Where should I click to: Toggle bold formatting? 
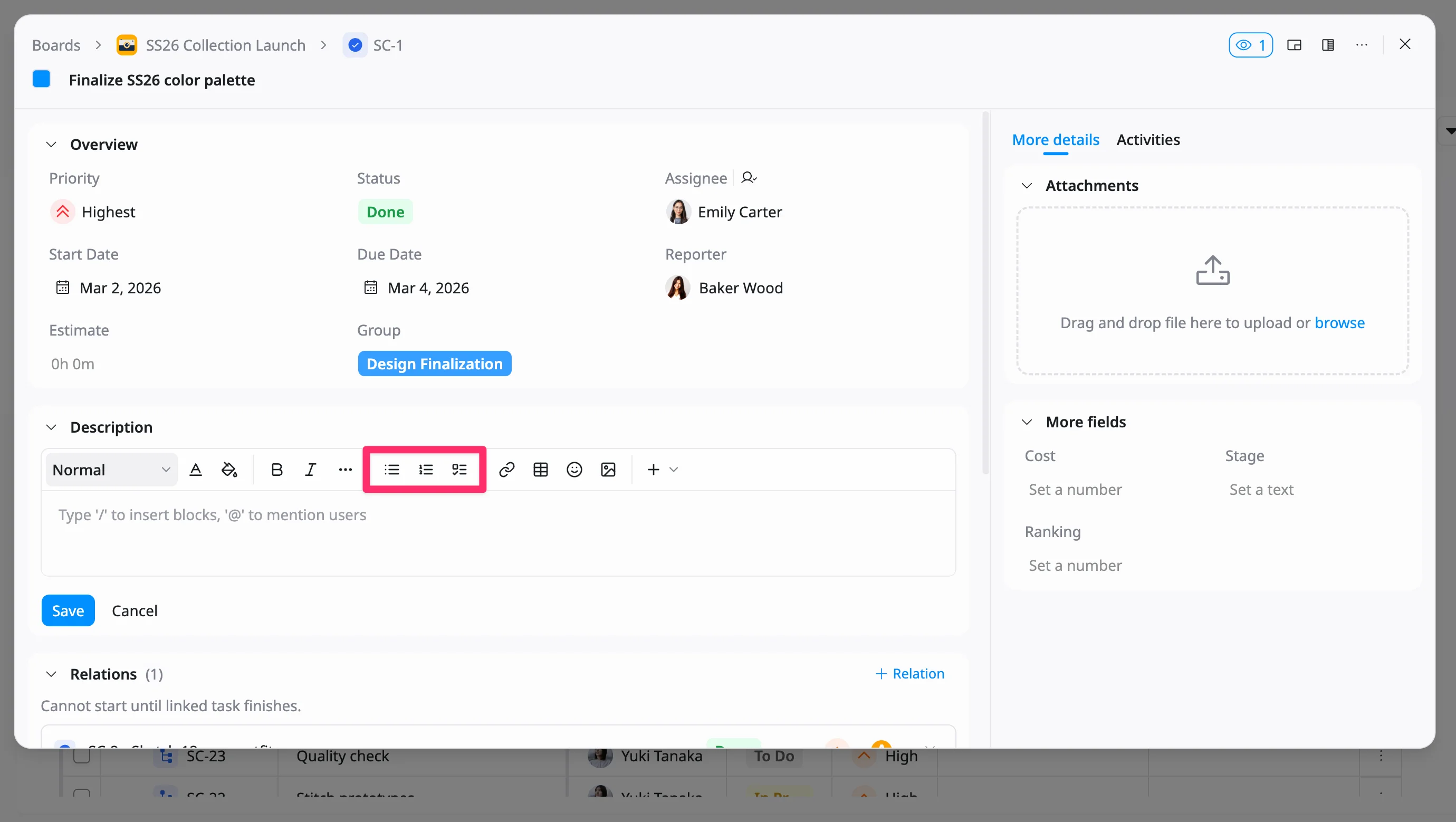pos(276,469)
